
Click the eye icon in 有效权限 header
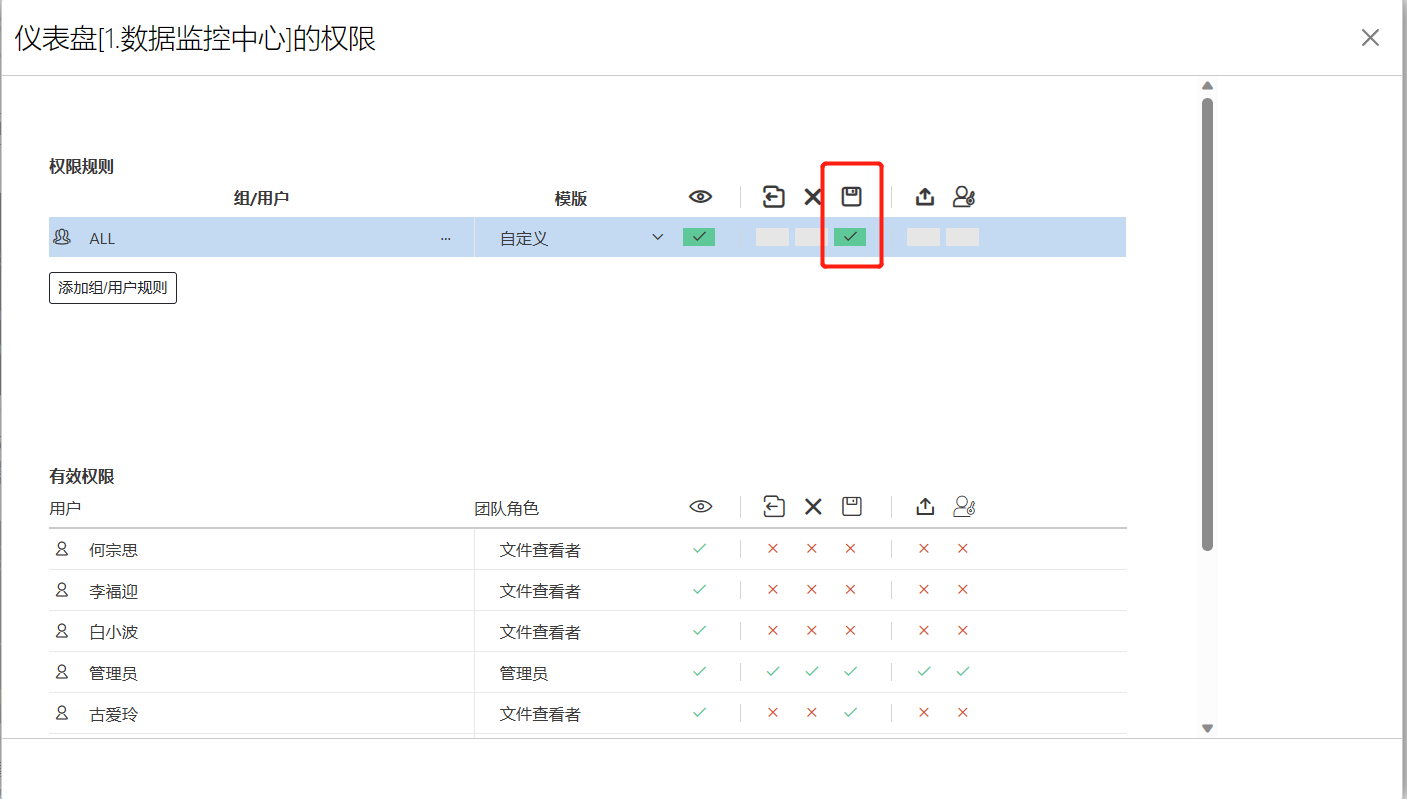pos(700,507)
